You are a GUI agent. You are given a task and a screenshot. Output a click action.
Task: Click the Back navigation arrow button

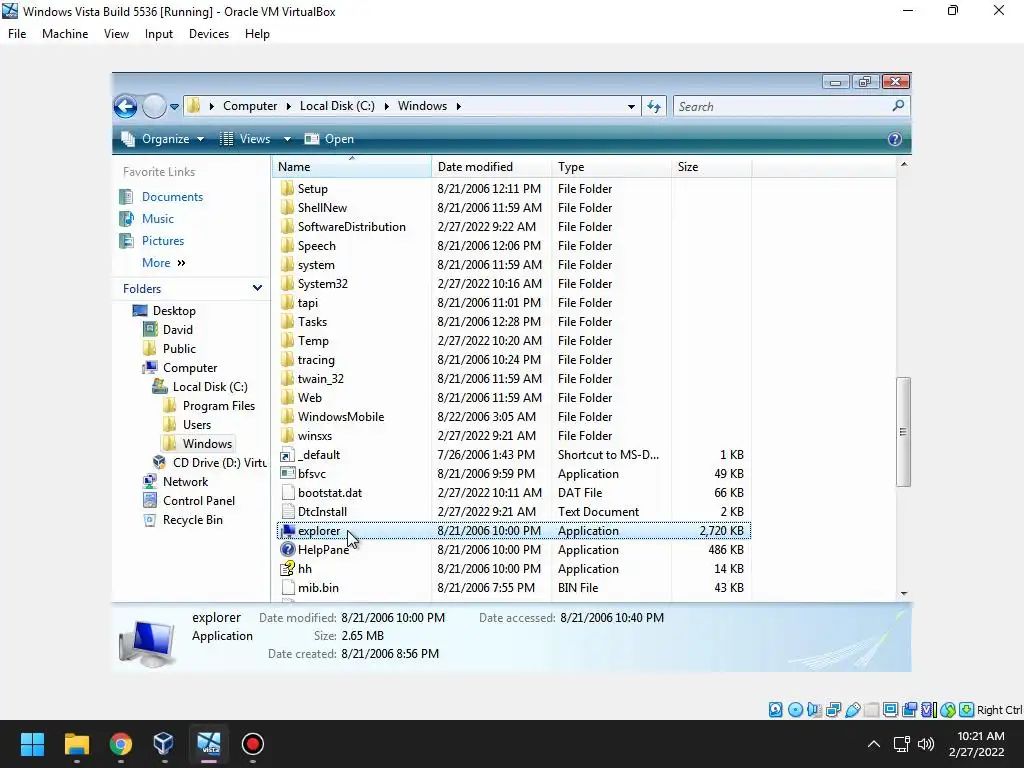tap(125, 106)
